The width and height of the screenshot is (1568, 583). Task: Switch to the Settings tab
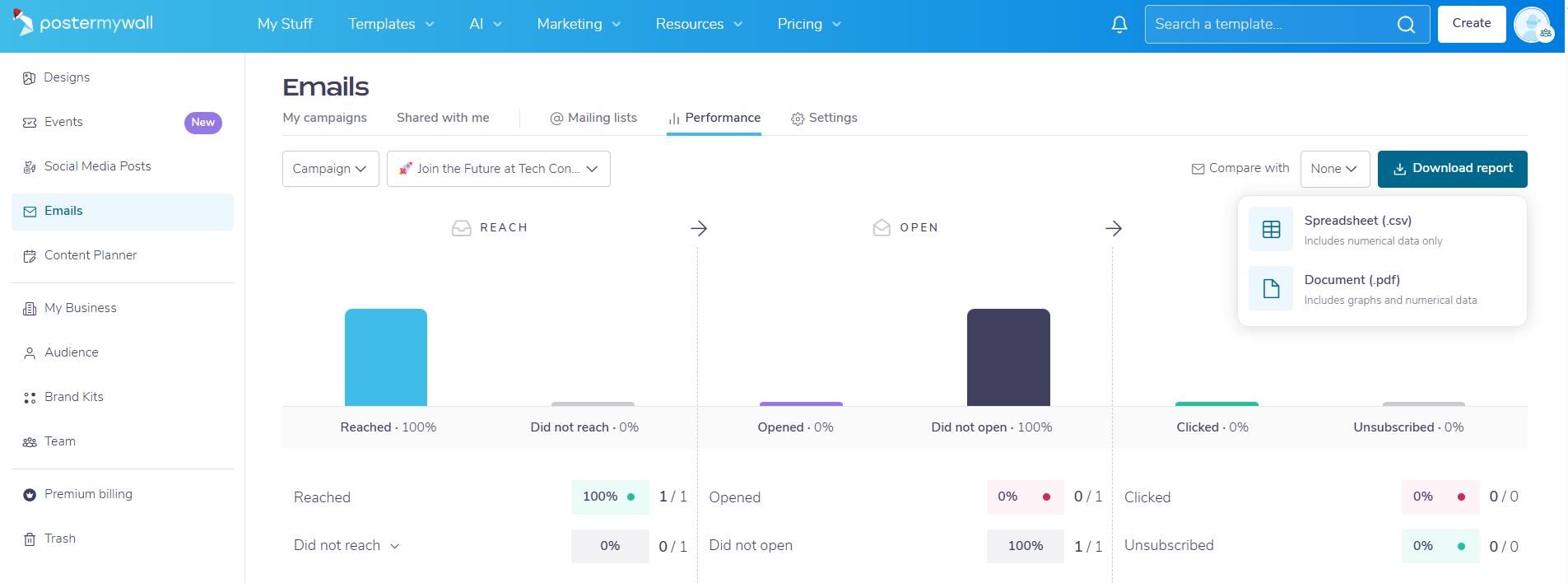coord(824,118)
